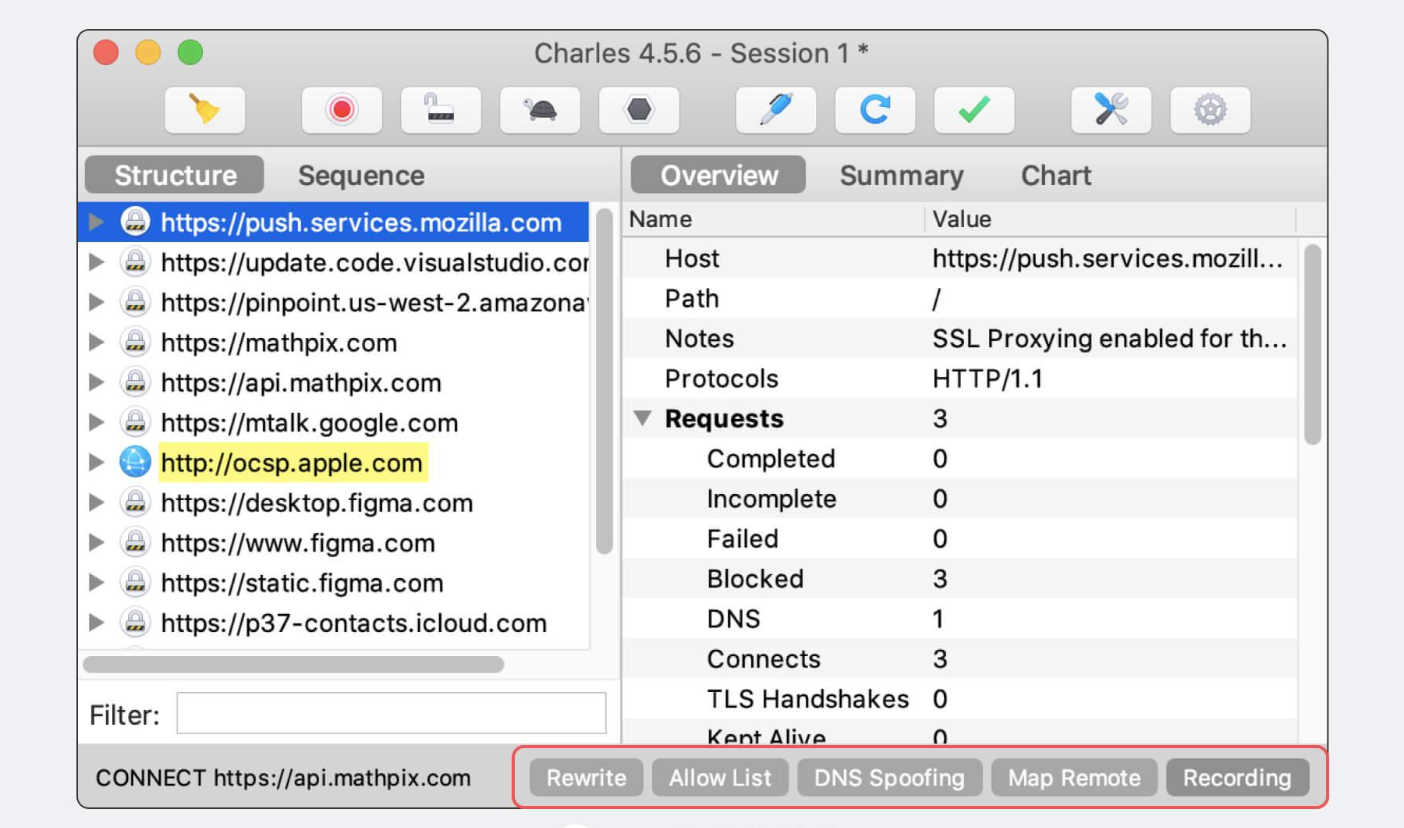1404x828 pixels.
Task: Select the TLS Handshakes row
Action: (x=961, y=699)
